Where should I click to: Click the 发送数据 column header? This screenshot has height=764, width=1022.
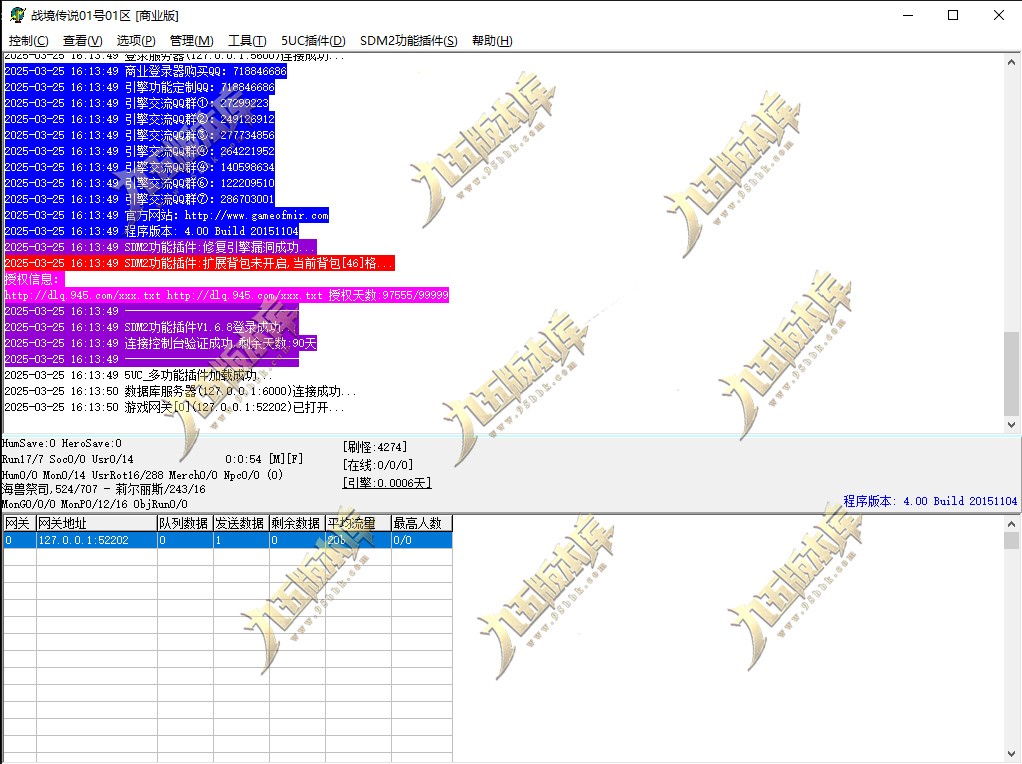point(241,523)
